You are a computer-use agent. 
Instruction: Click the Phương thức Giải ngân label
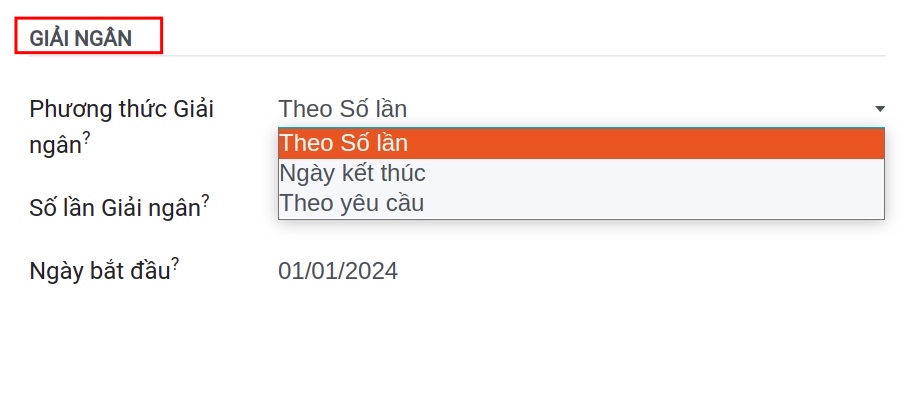click(x=121, y=127)
